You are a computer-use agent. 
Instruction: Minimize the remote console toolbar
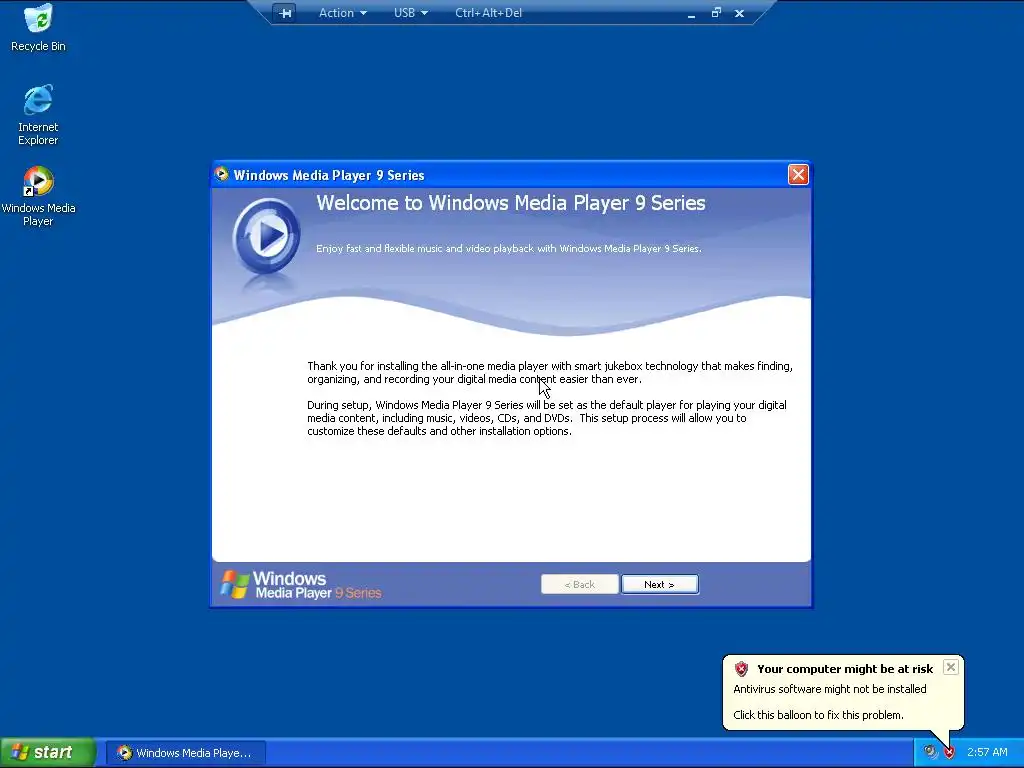pyautogui.click(x=691, y=14)
